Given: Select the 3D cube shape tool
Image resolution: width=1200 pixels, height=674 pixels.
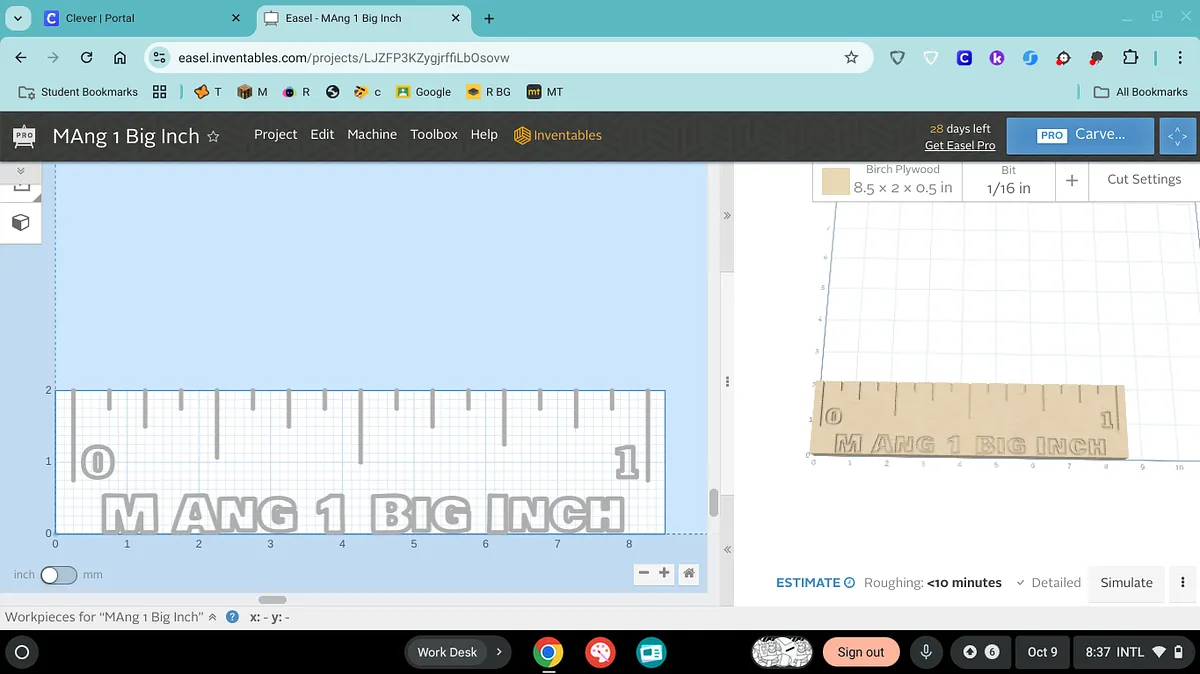Looking at the screenshot, I should [x=20, y=222].
